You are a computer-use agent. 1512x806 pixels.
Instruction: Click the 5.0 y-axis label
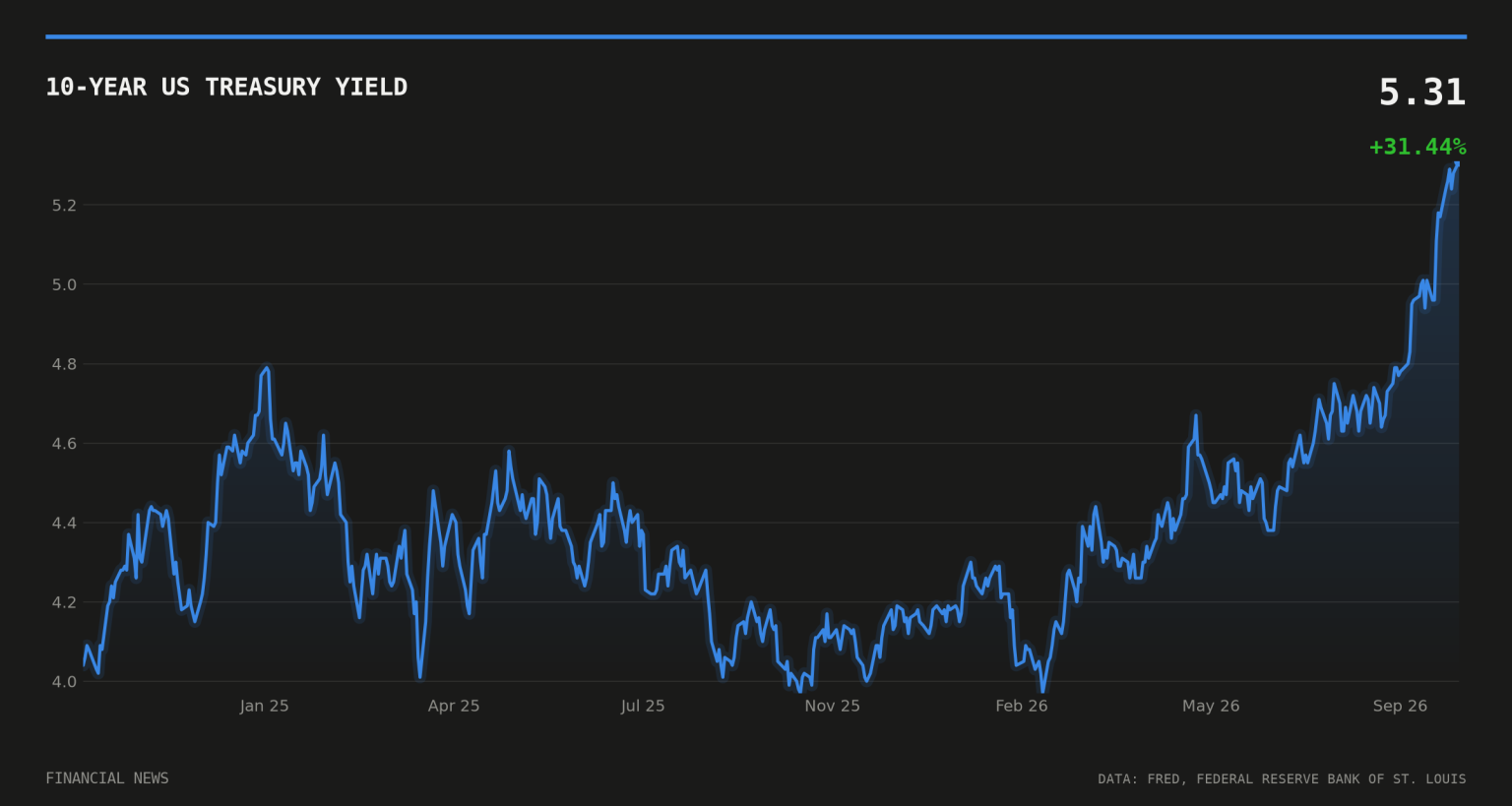[x=64, y=285]
